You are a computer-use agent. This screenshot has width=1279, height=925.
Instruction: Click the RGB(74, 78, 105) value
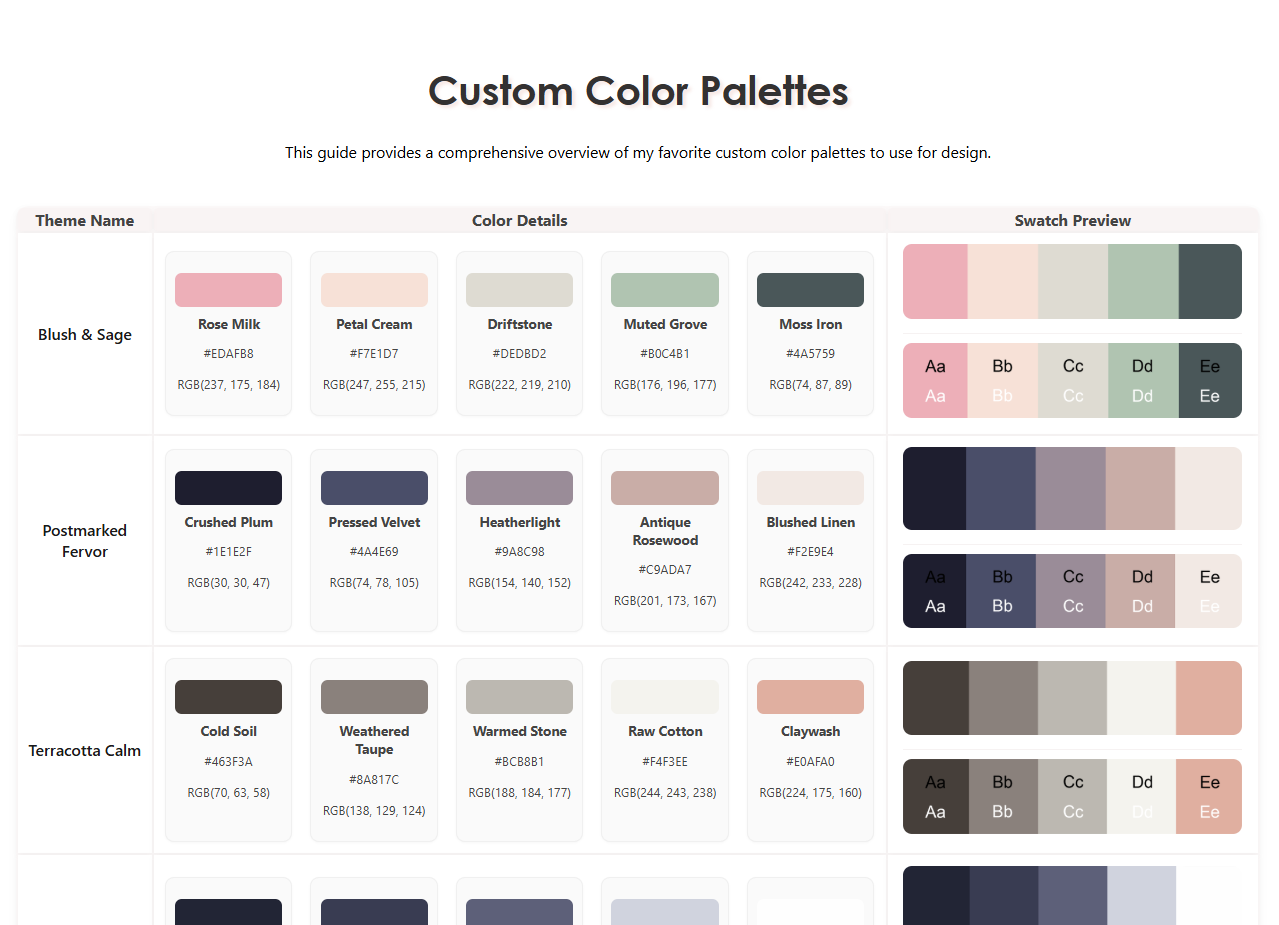(x=374, y=583)
